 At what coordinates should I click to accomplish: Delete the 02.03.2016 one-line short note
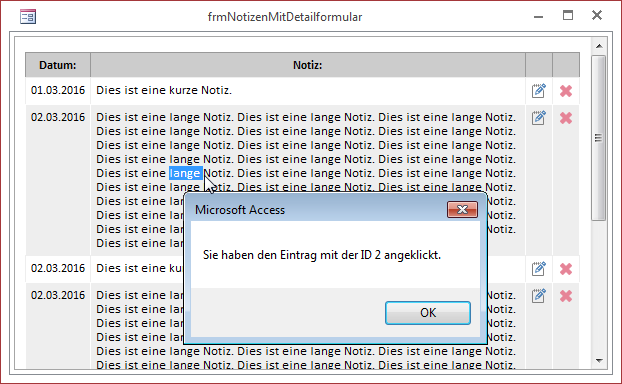point(566,269)
